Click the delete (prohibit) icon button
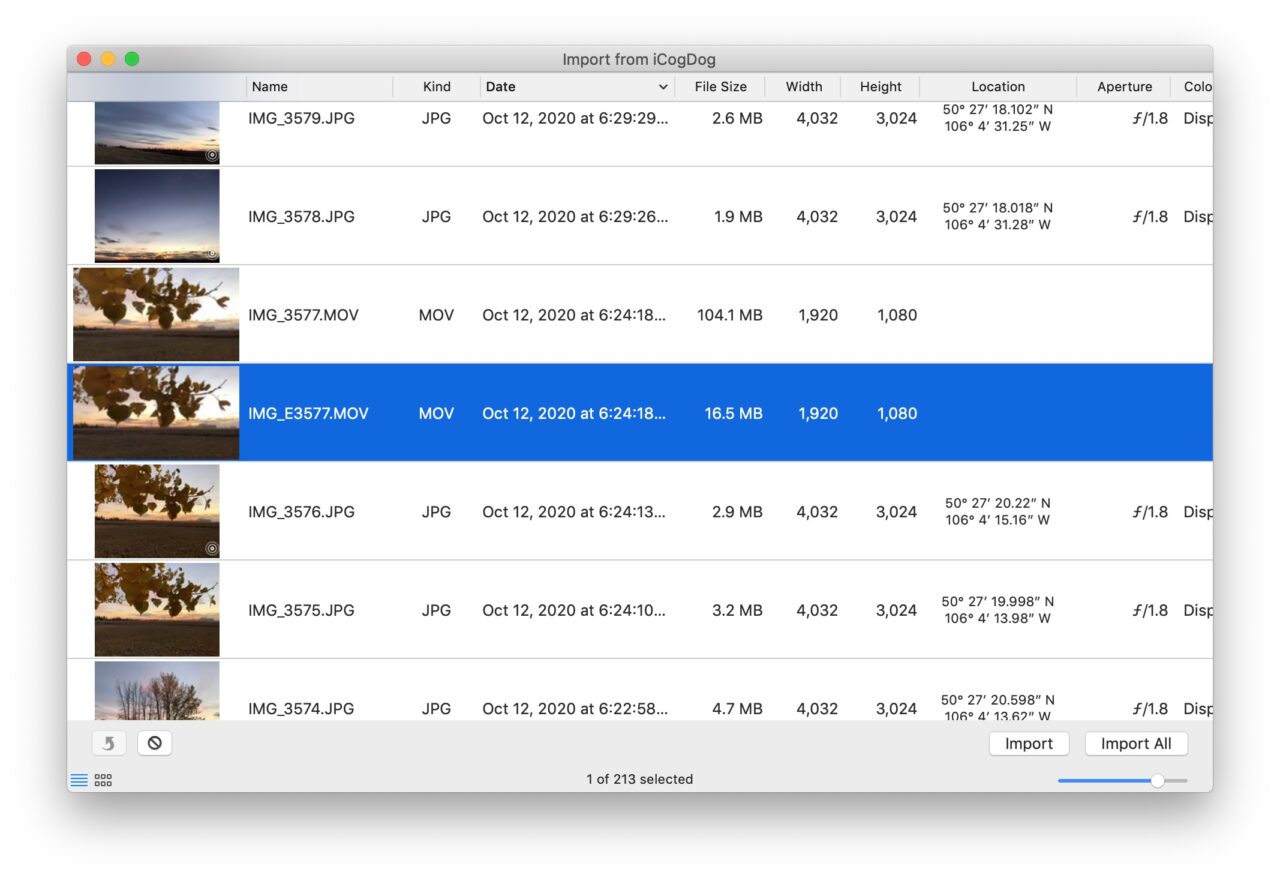This screenshot has width=1280, height=881. click(154, 743)
